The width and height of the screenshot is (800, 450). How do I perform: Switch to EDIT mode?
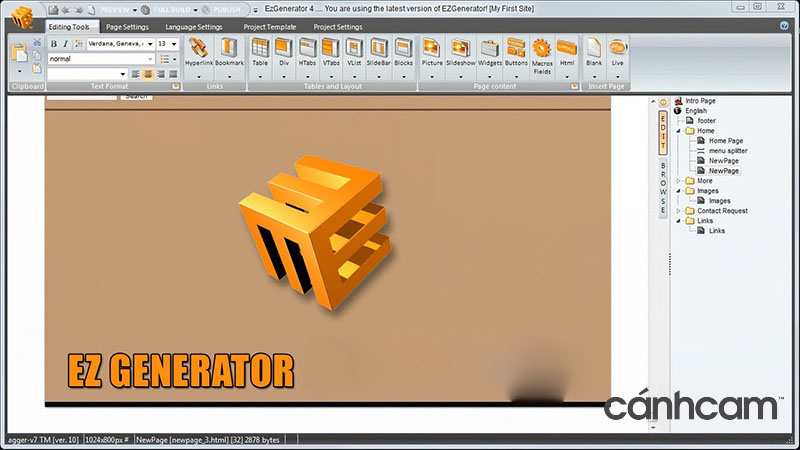tap(663, 132)
